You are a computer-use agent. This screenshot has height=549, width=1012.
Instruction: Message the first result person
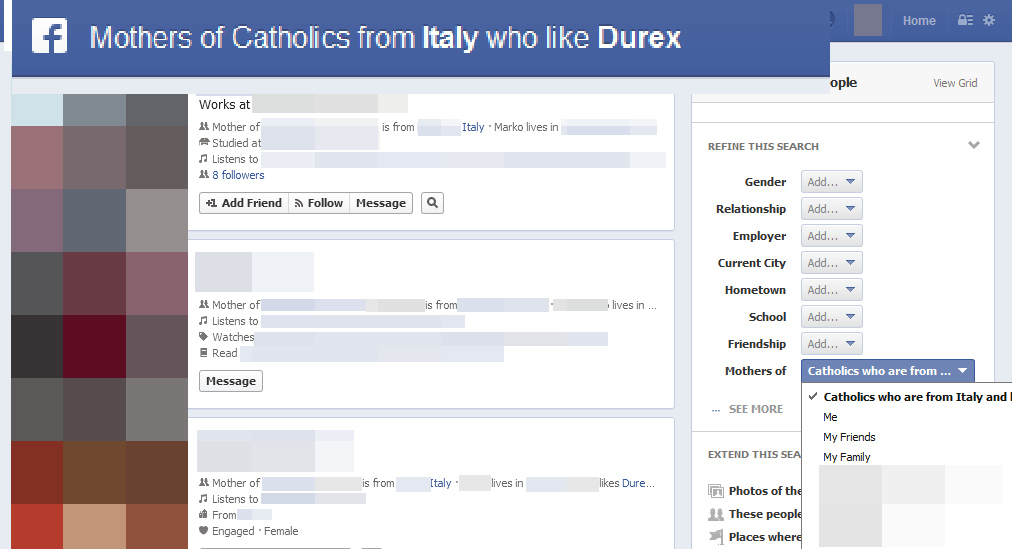(x=381, y=203)
